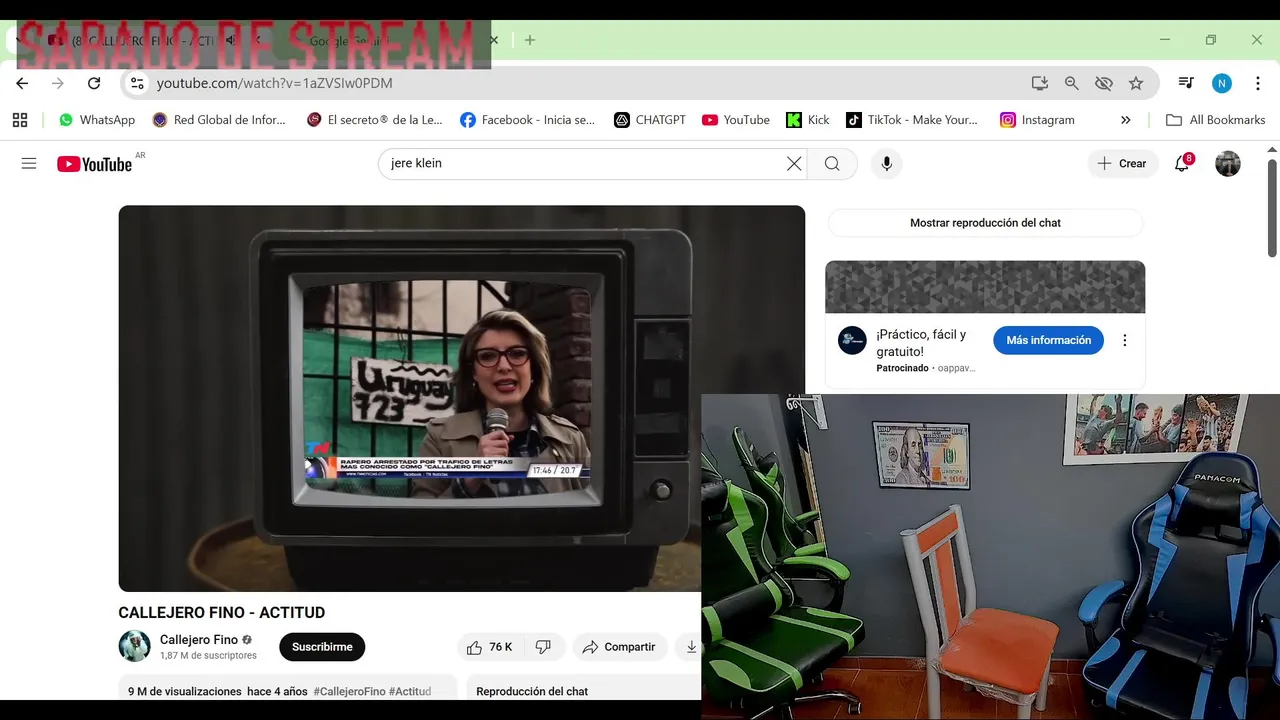Click the Compartir share button
This screenshot has width=1280, height=720.
pyautogui.click(x=618, y=647)
